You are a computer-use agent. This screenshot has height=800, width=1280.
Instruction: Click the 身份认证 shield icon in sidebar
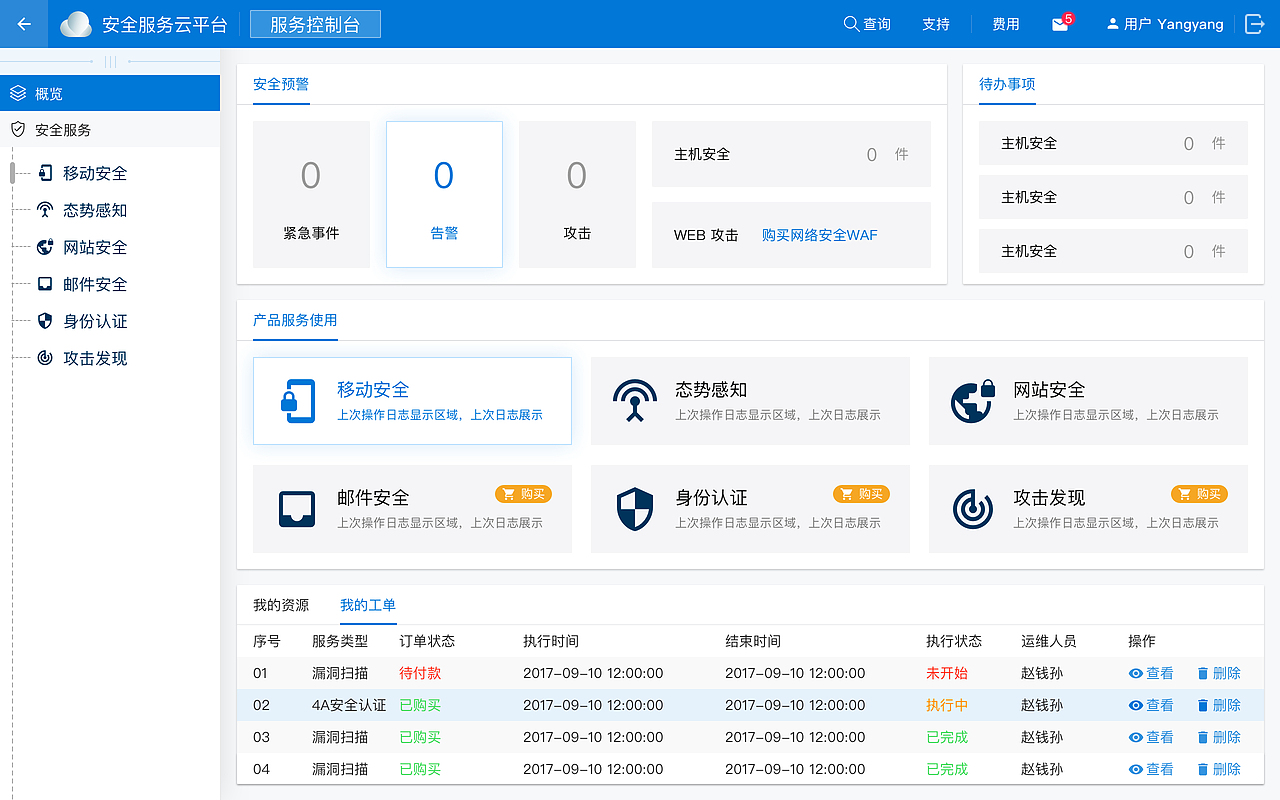pos(45,321)
